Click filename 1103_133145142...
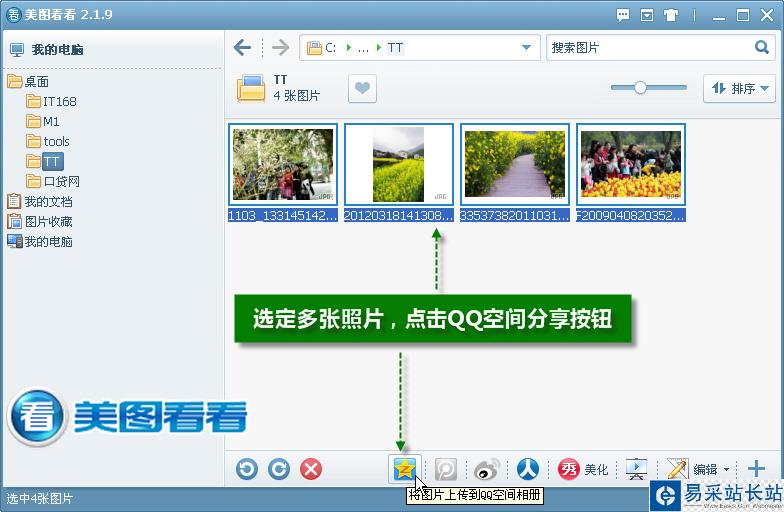 [283, 216]
